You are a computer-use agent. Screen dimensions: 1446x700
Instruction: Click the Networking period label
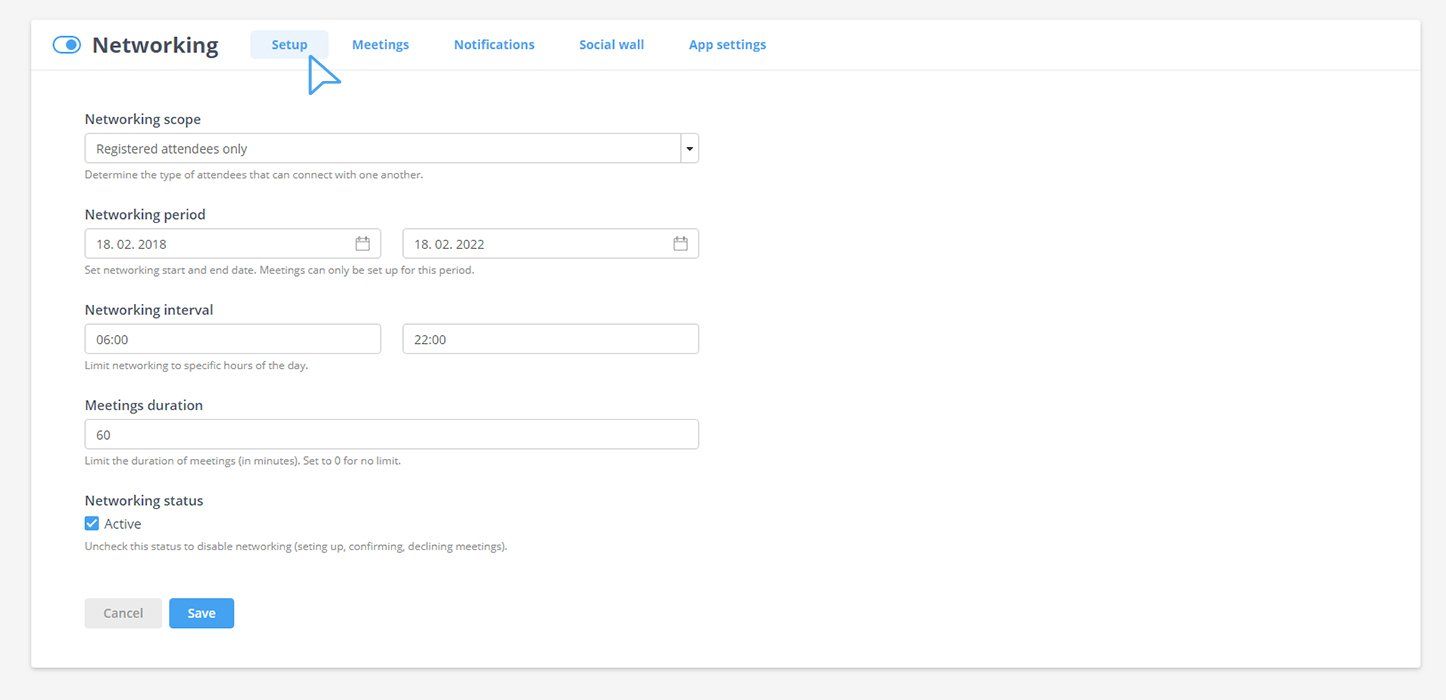point(145,214)
